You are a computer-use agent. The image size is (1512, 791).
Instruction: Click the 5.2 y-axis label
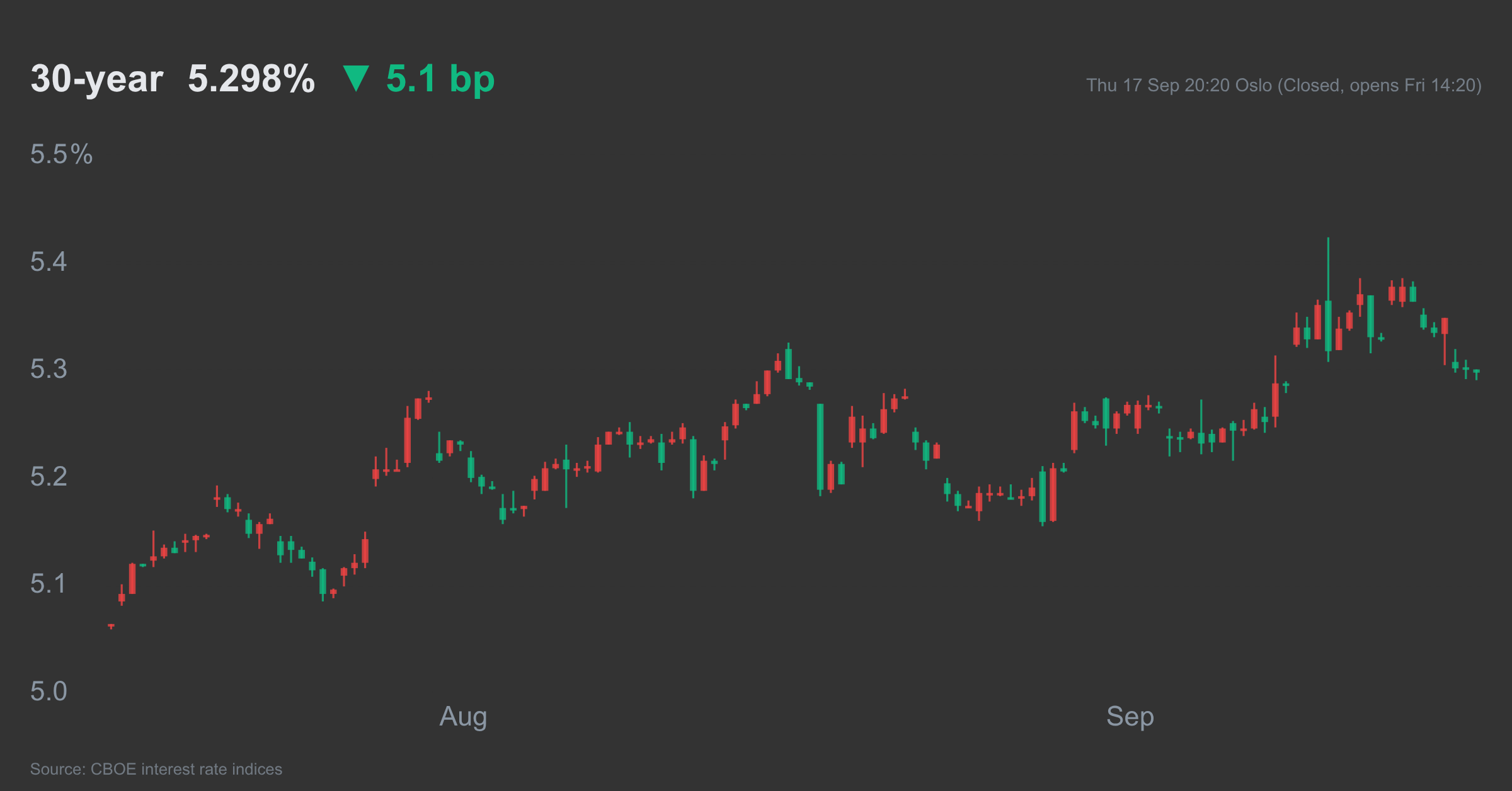[x=49, y=477]
